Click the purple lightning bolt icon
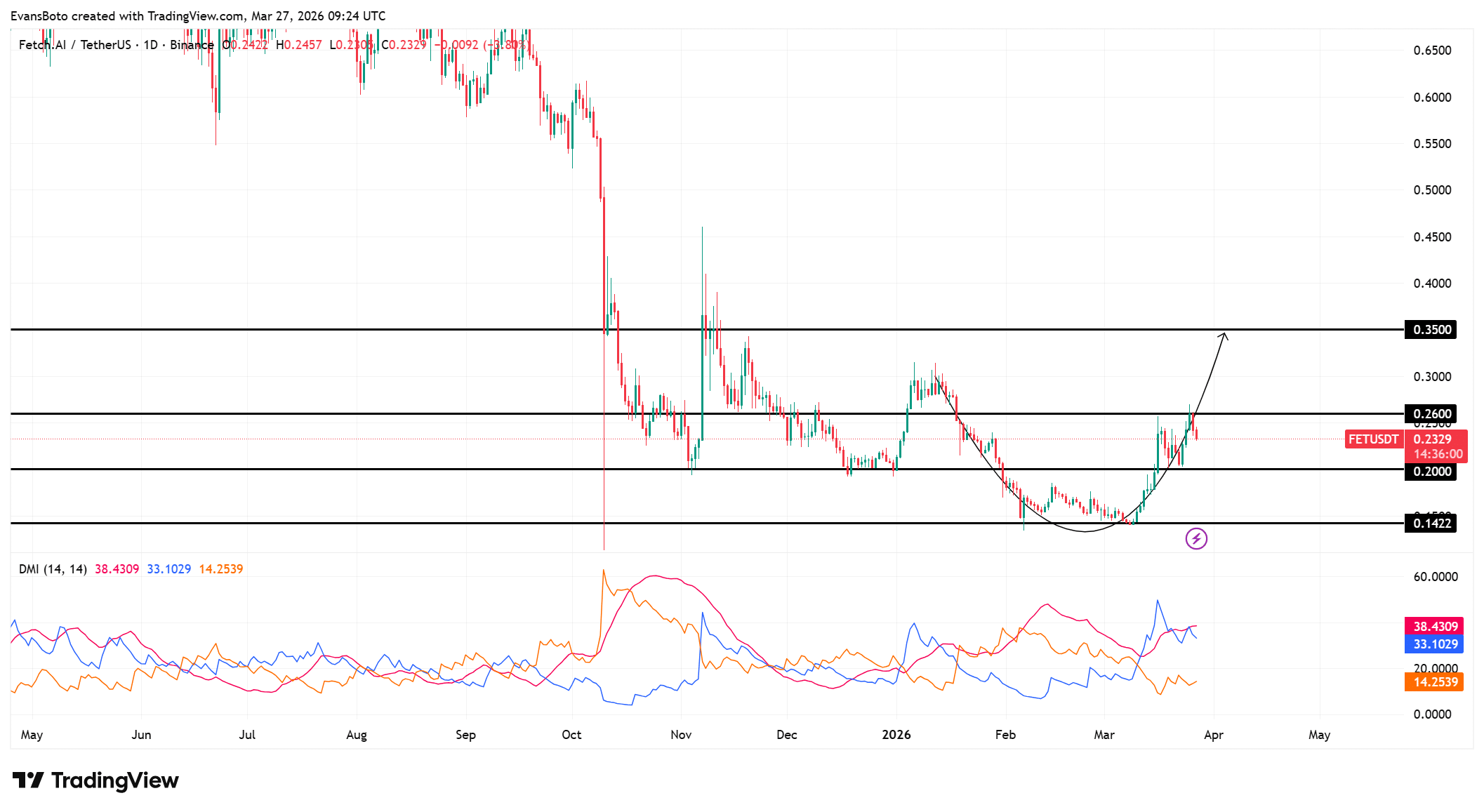This screenshot has height=812, width=1484. [x=1196, y=538]
